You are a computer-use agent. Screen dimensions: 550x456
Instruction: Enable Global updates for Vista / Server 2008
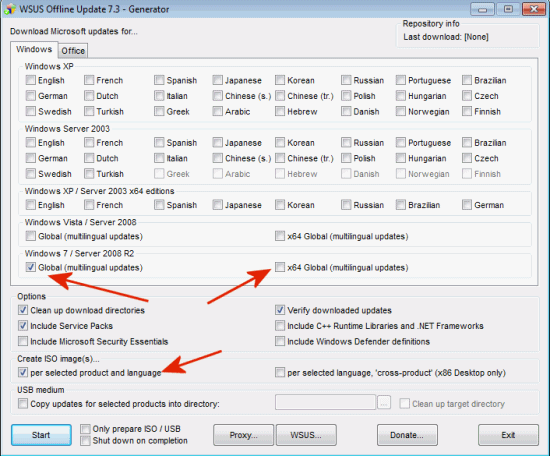pos(31,236)
